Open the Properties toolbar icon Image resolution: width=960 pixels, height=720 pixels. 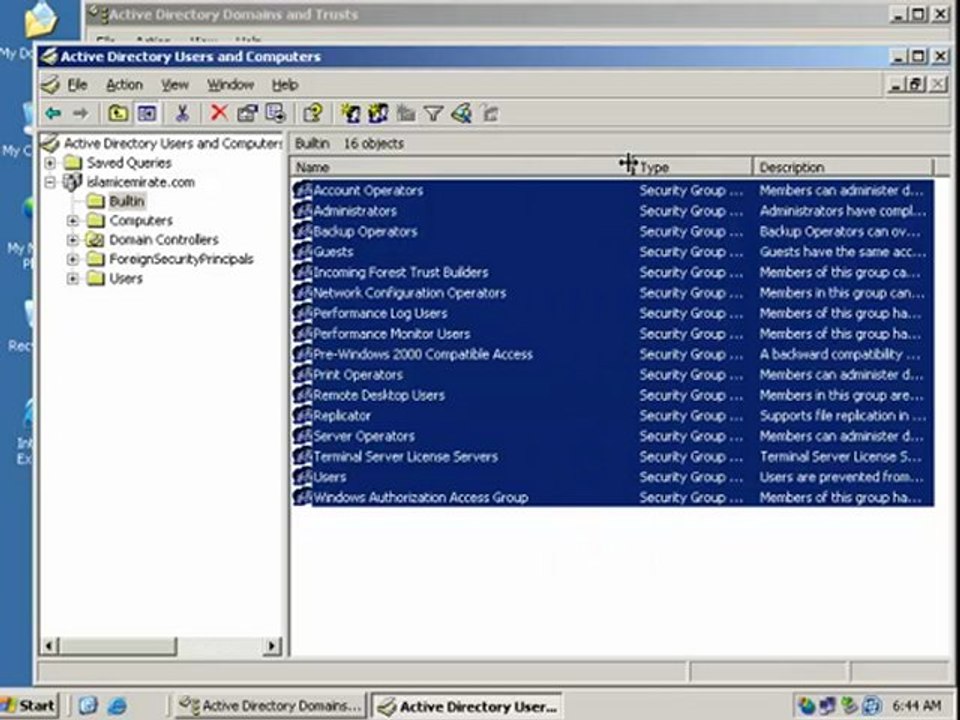(x=247, y=113)
